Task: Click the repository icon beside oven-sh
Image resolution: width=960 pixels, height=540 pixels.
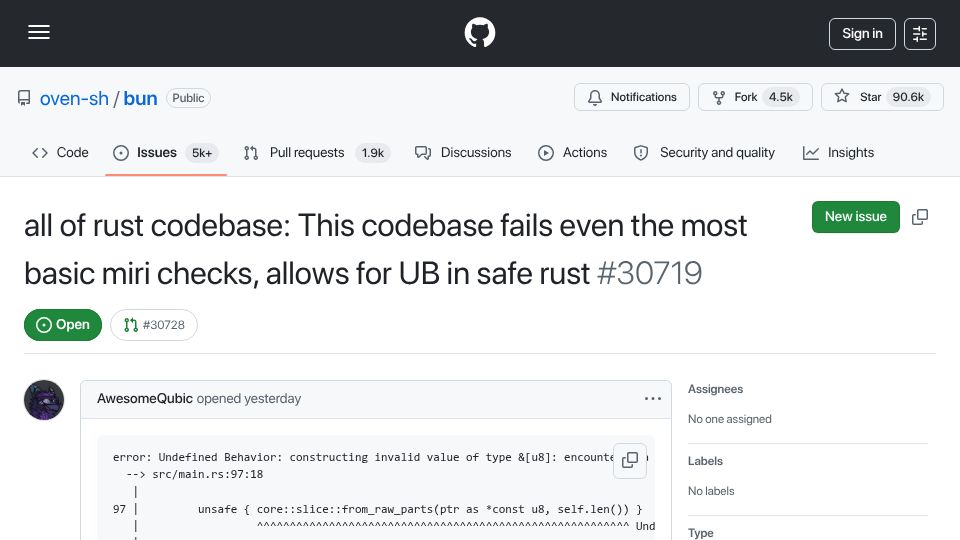Action: click(24, 98)
